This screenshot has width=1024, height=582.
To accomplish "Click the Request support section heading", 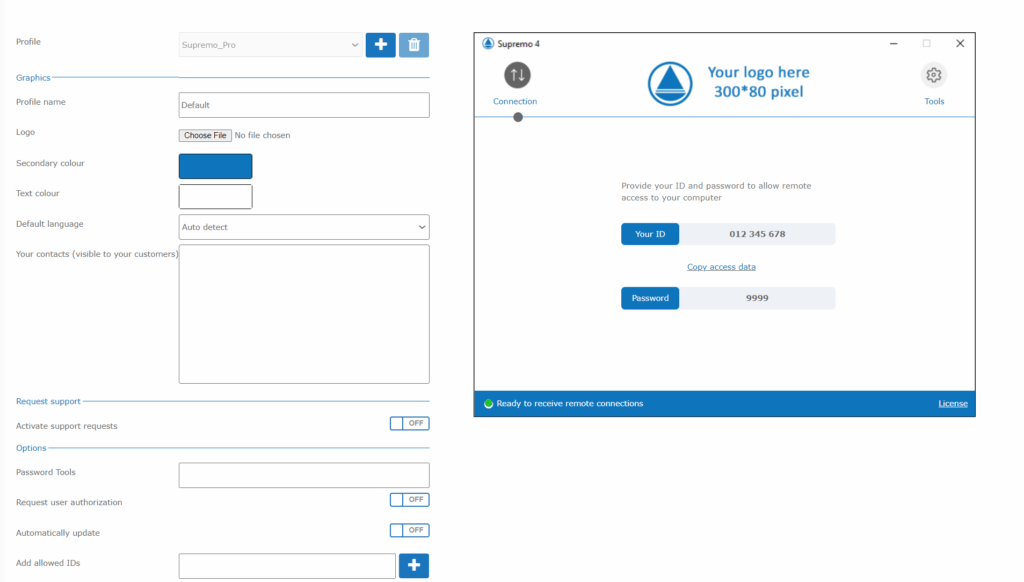I will [x=48, y=402].
